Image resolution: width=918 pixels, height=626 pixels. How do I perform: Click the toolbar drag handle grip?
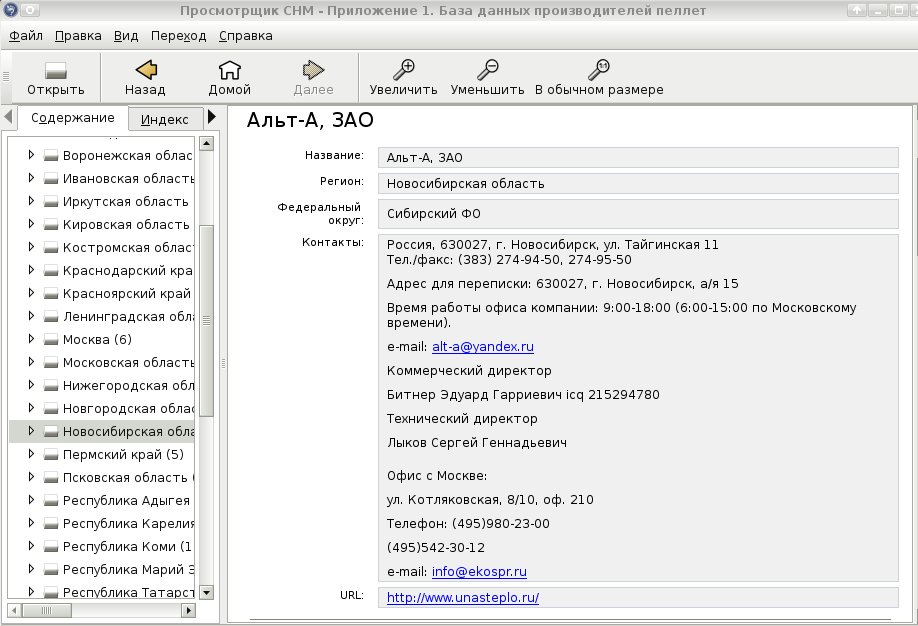[6, 76]
